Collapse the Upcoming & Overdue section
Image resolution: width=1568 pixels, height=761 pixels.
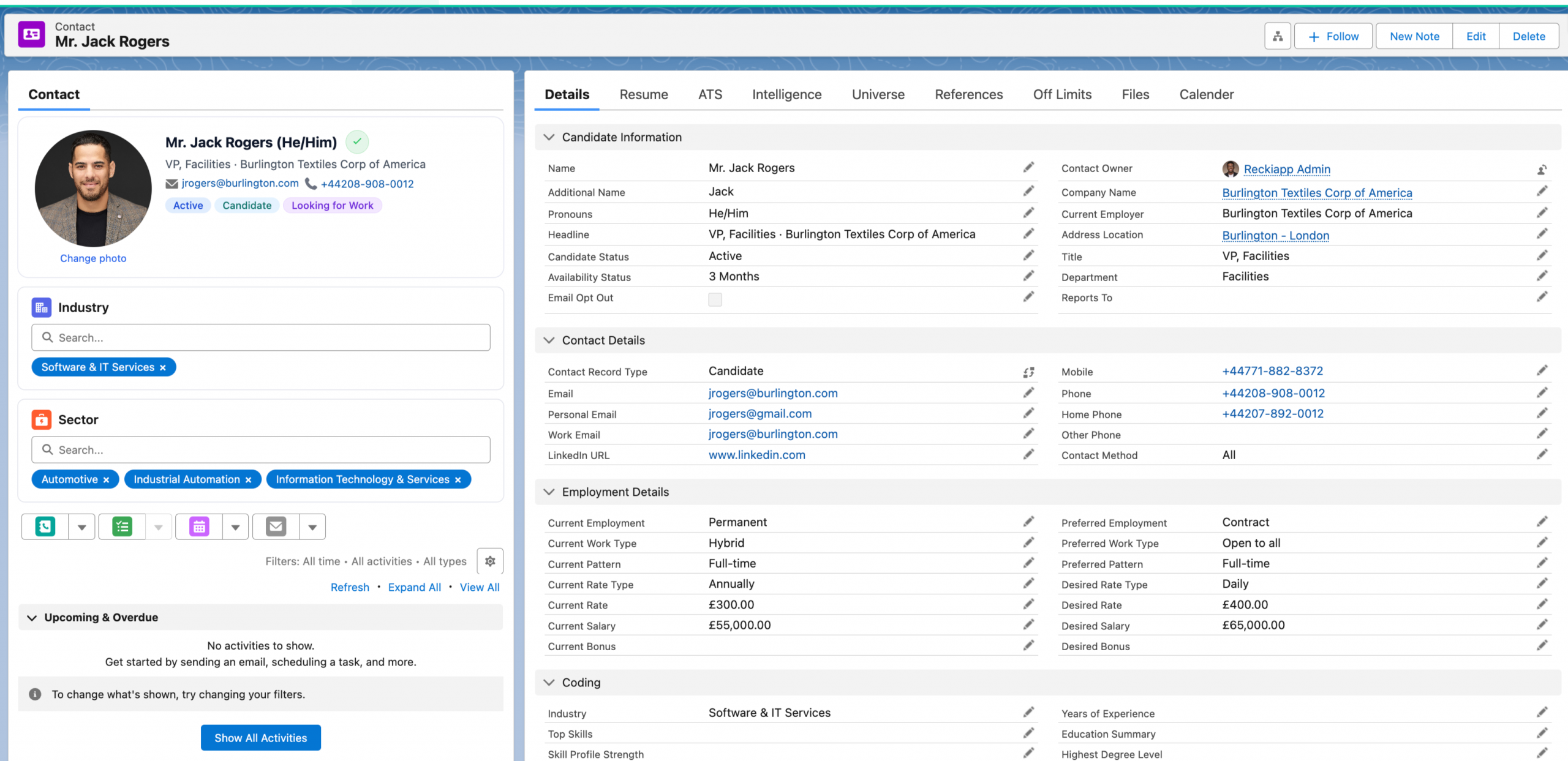pos(32,618)
